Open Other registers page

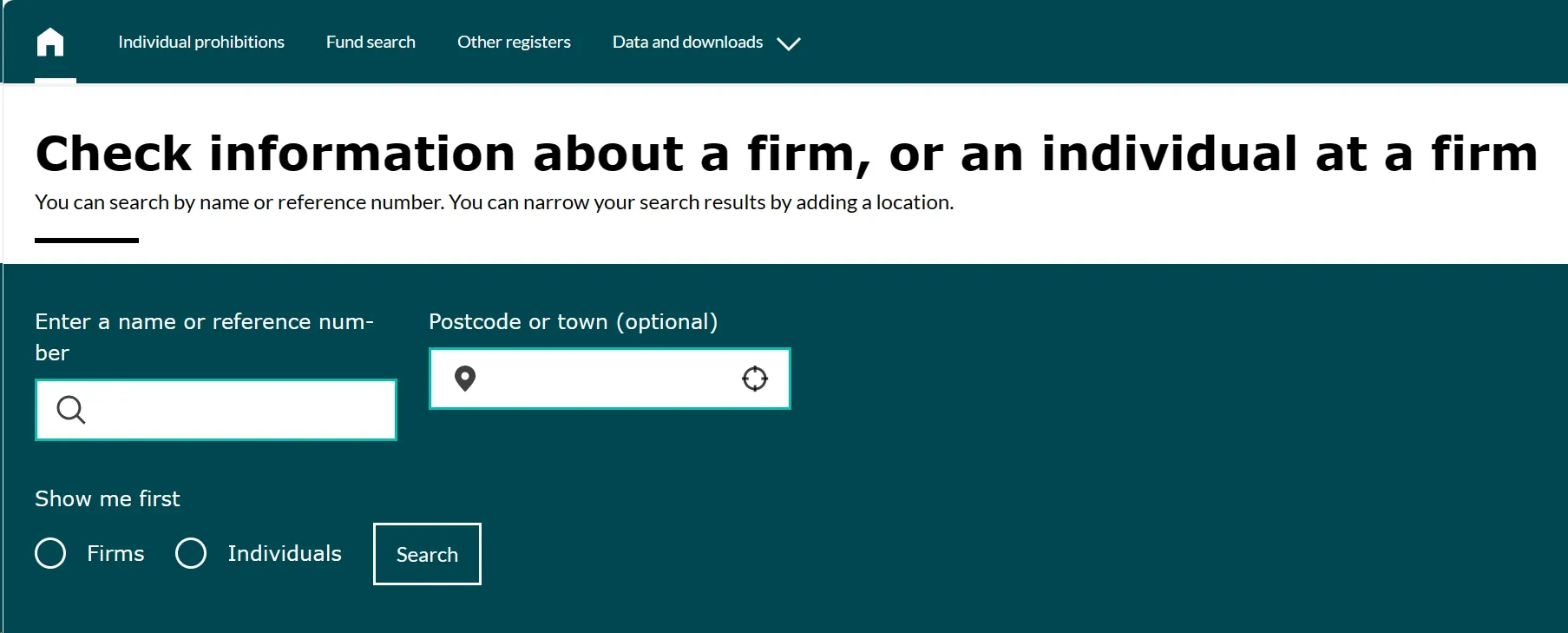tap(514, 42)
